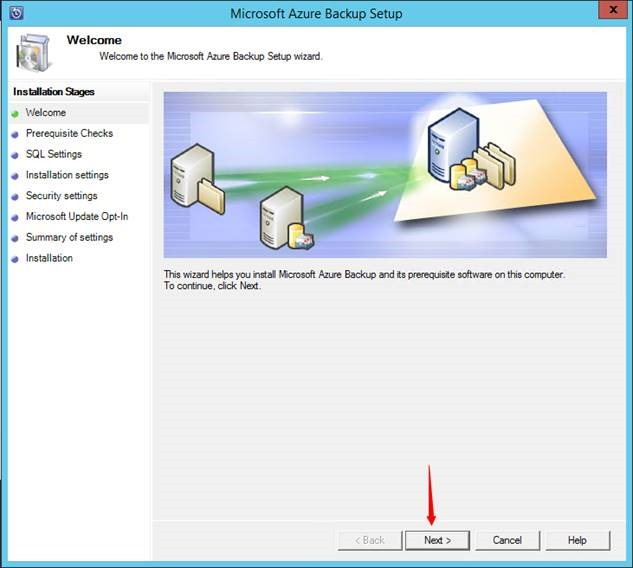Click the setup disc box icon
The image size is (633, 568).
(x=34, y=52)
